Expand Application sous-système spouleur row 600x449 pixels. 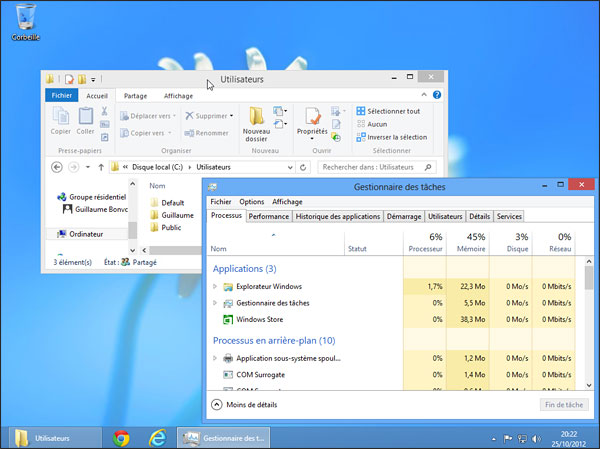[x=215, y=358]
